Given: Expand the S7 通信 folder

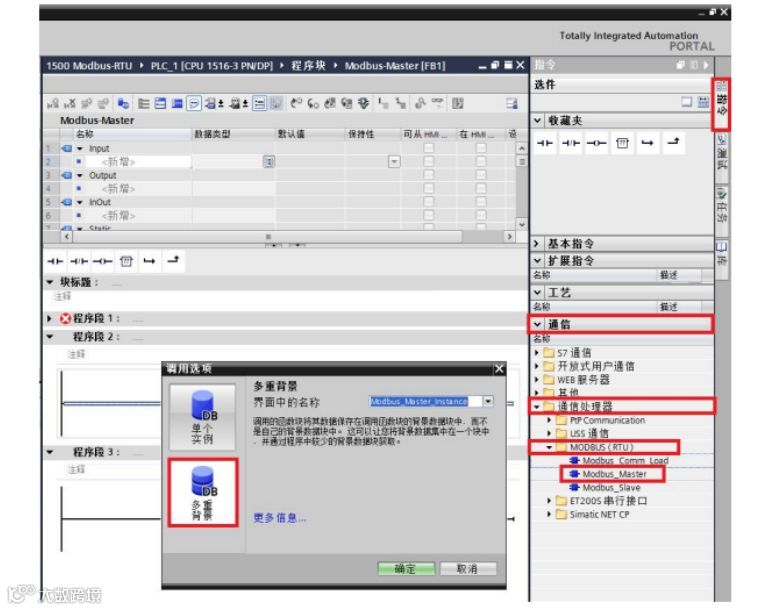Looking at the screenshot, I should (x=537, y=353).
